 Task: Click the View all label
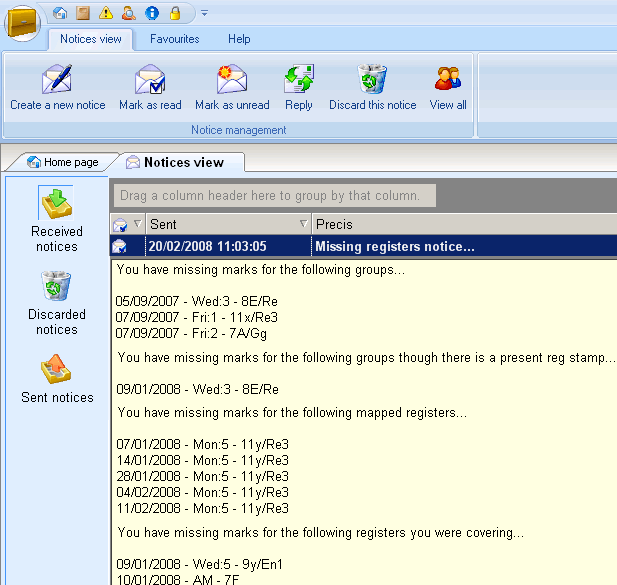coord(448,105)
